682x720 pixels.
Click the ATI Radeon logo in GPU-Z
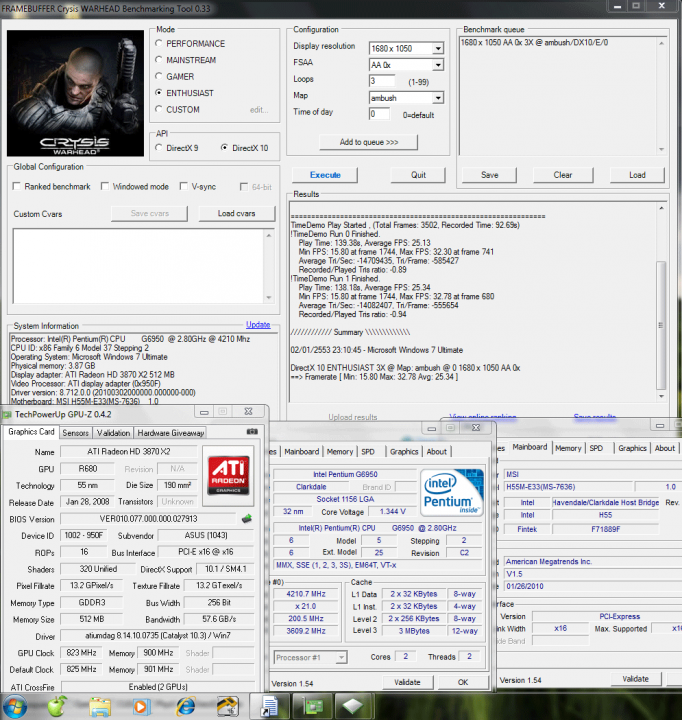pyautogui.click(x=228, y=475)
